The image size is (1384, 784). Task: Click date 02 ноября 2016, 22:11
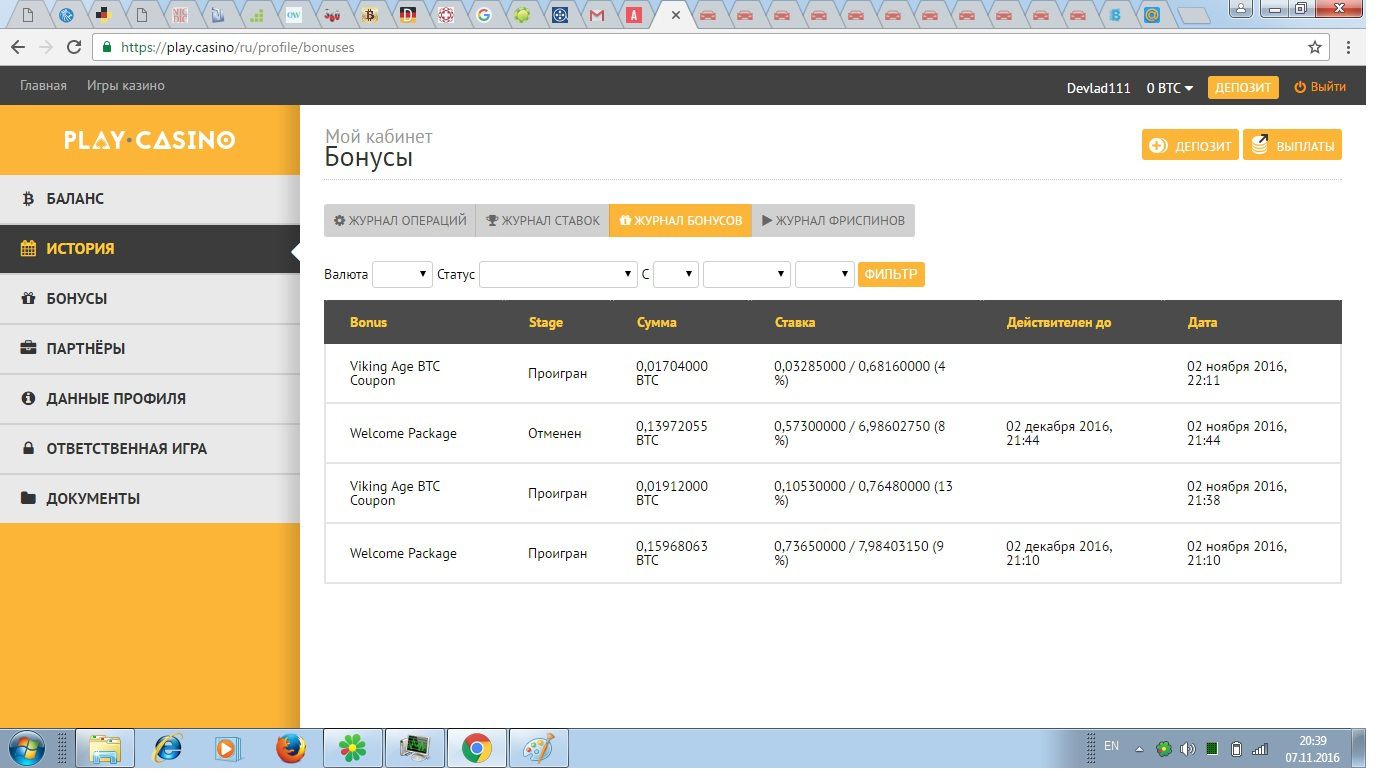tap(1237, 373)
